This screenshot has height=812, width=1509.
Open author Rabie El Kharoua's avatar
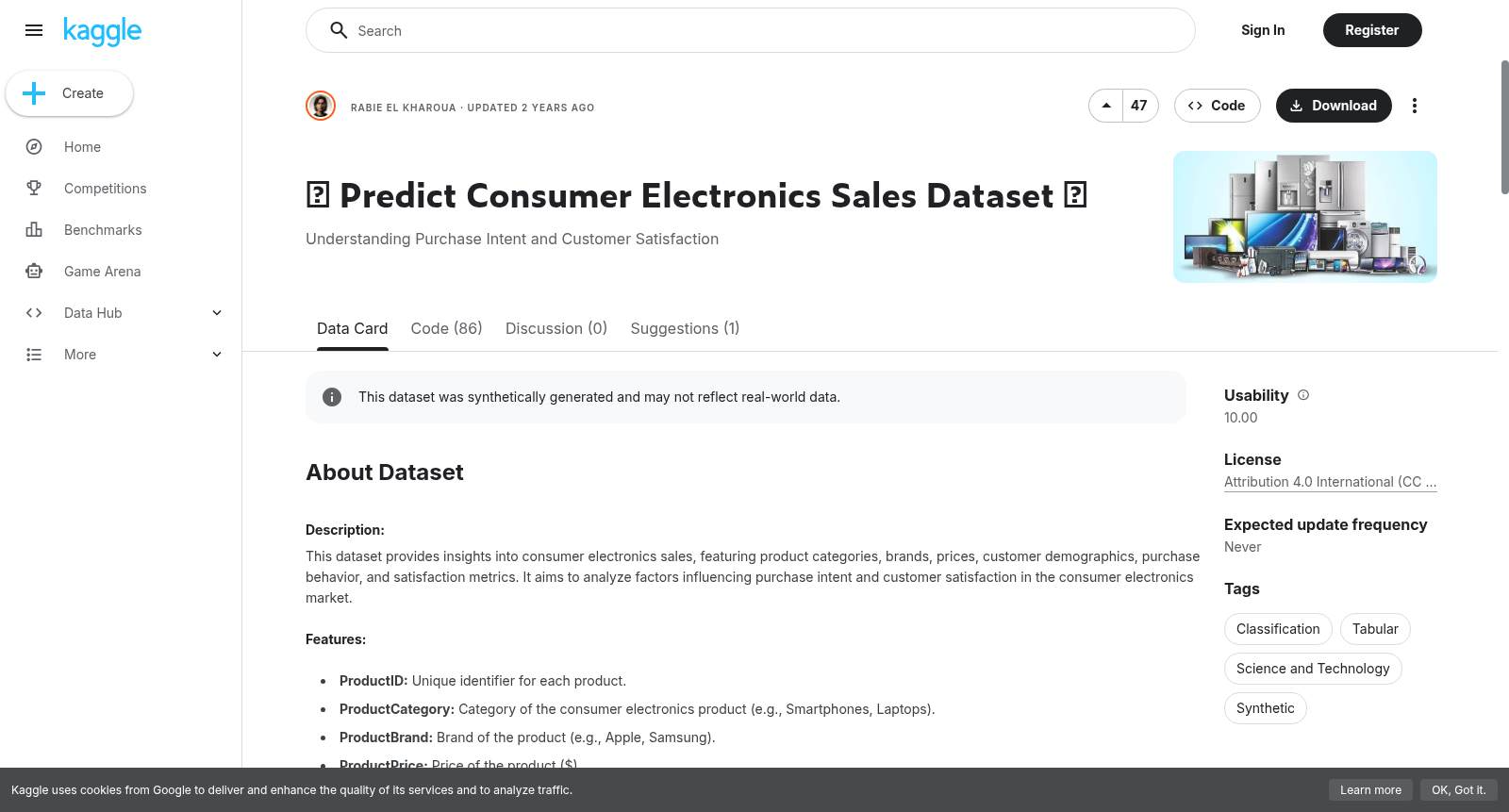[321, 106]
